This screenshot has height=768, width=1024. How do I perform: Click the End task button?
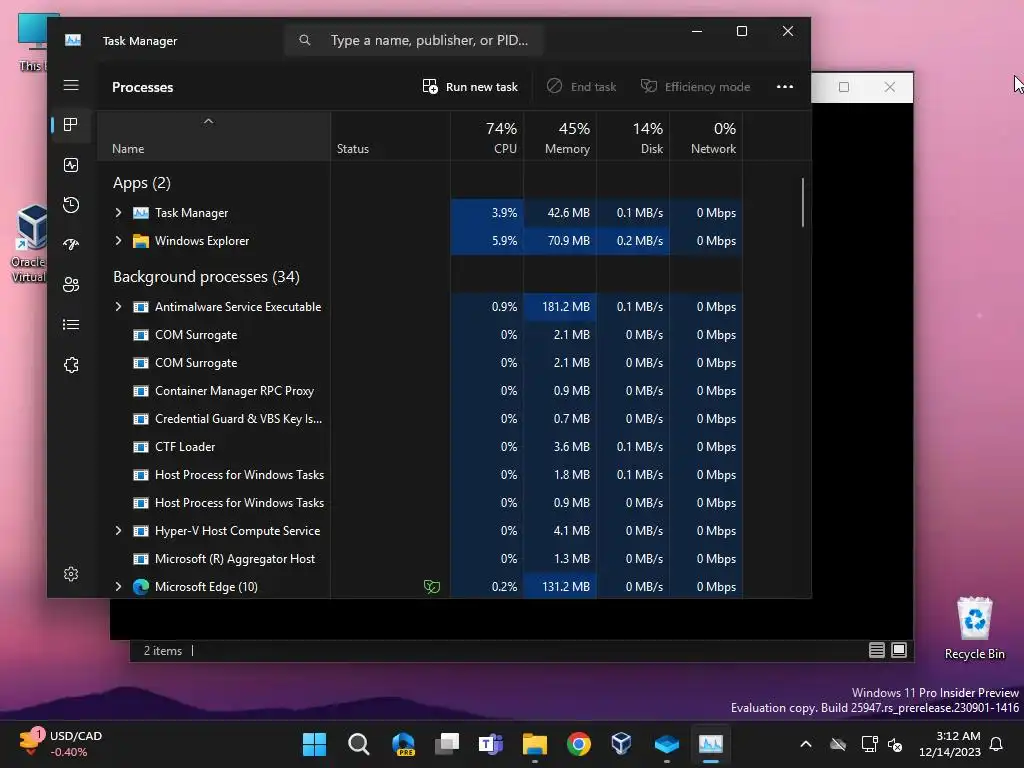(581, 87)
